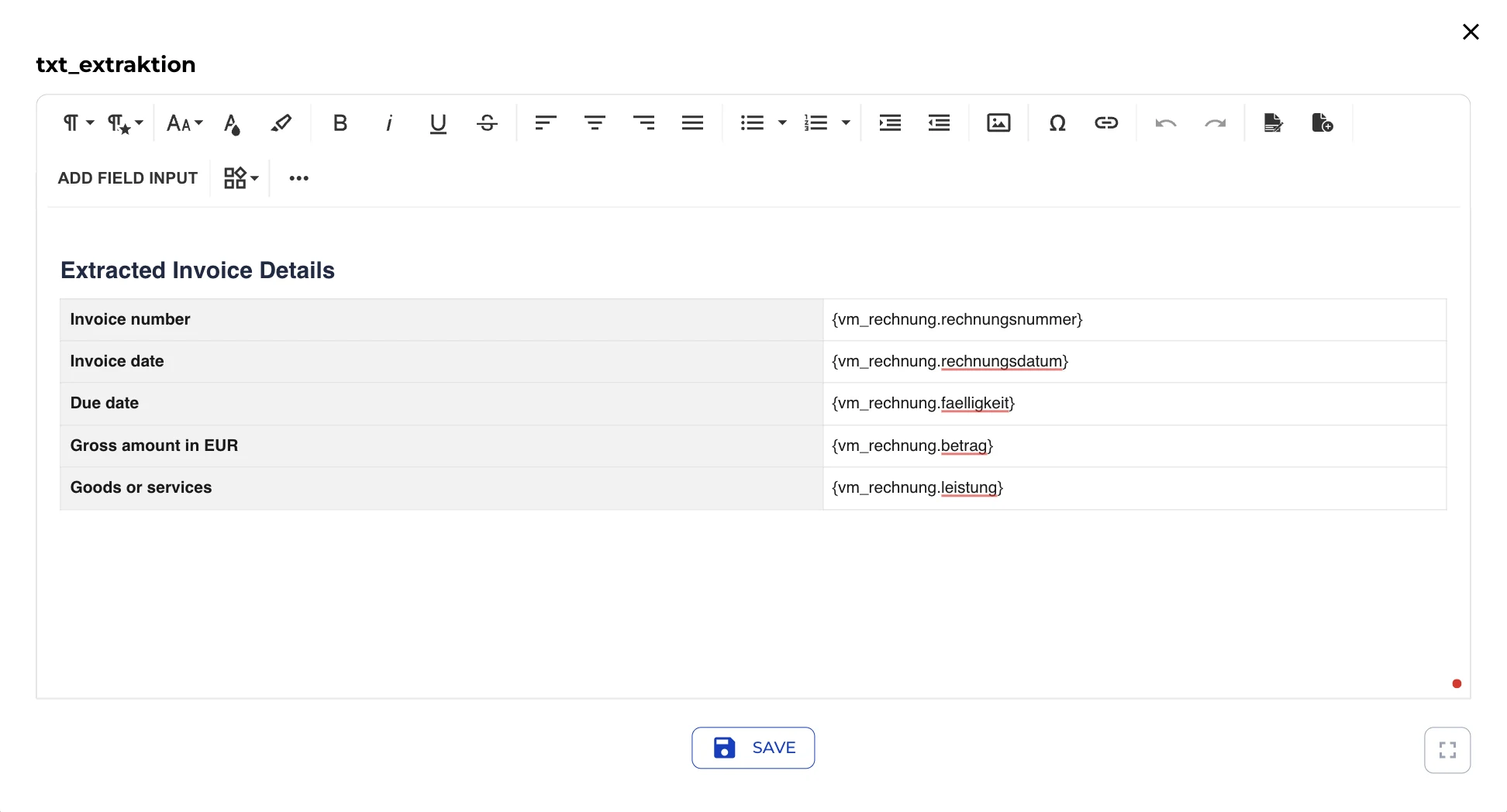The image size is (1507, 812).
Task: Click the Due date cell
Action: pos(441,404)
